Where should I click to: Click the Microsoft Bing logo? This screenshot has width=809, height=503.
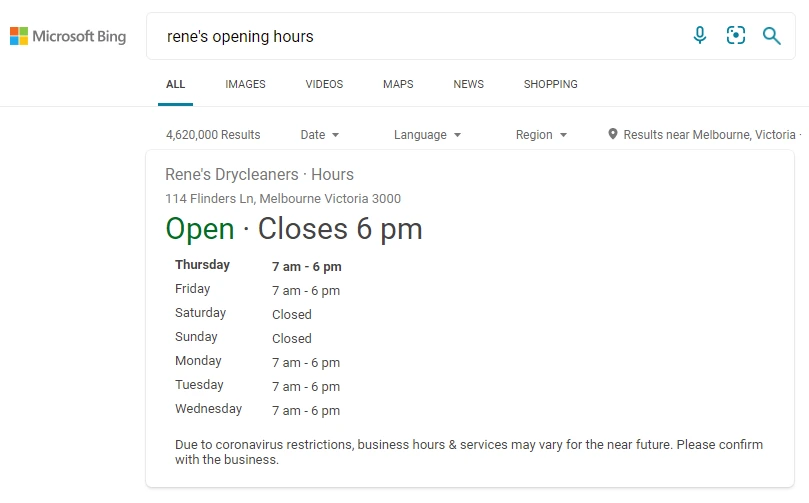tap(68, 36)
